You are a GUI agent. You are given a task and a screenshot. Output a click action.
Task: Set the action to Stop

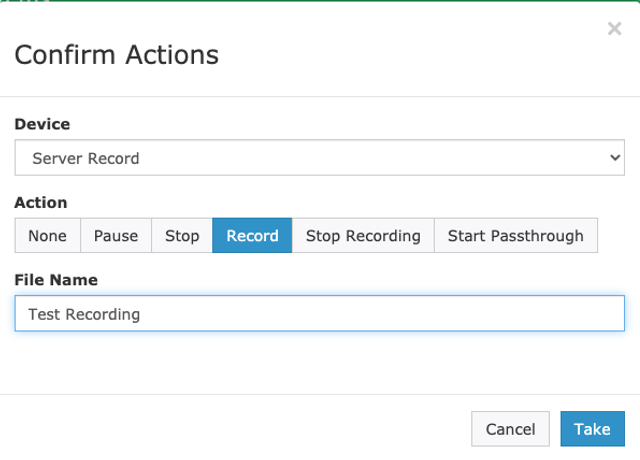pyautogui.click(x=182, y=236)
